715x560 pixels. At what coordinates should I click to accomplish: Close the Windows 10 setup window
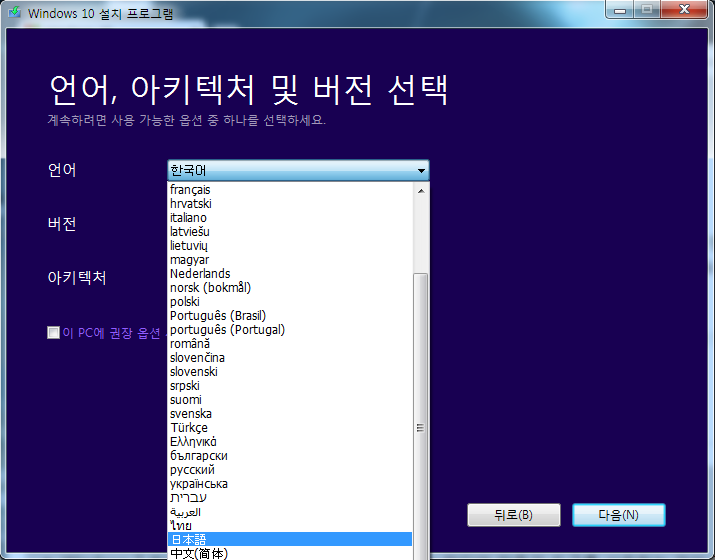click(684, 10)
